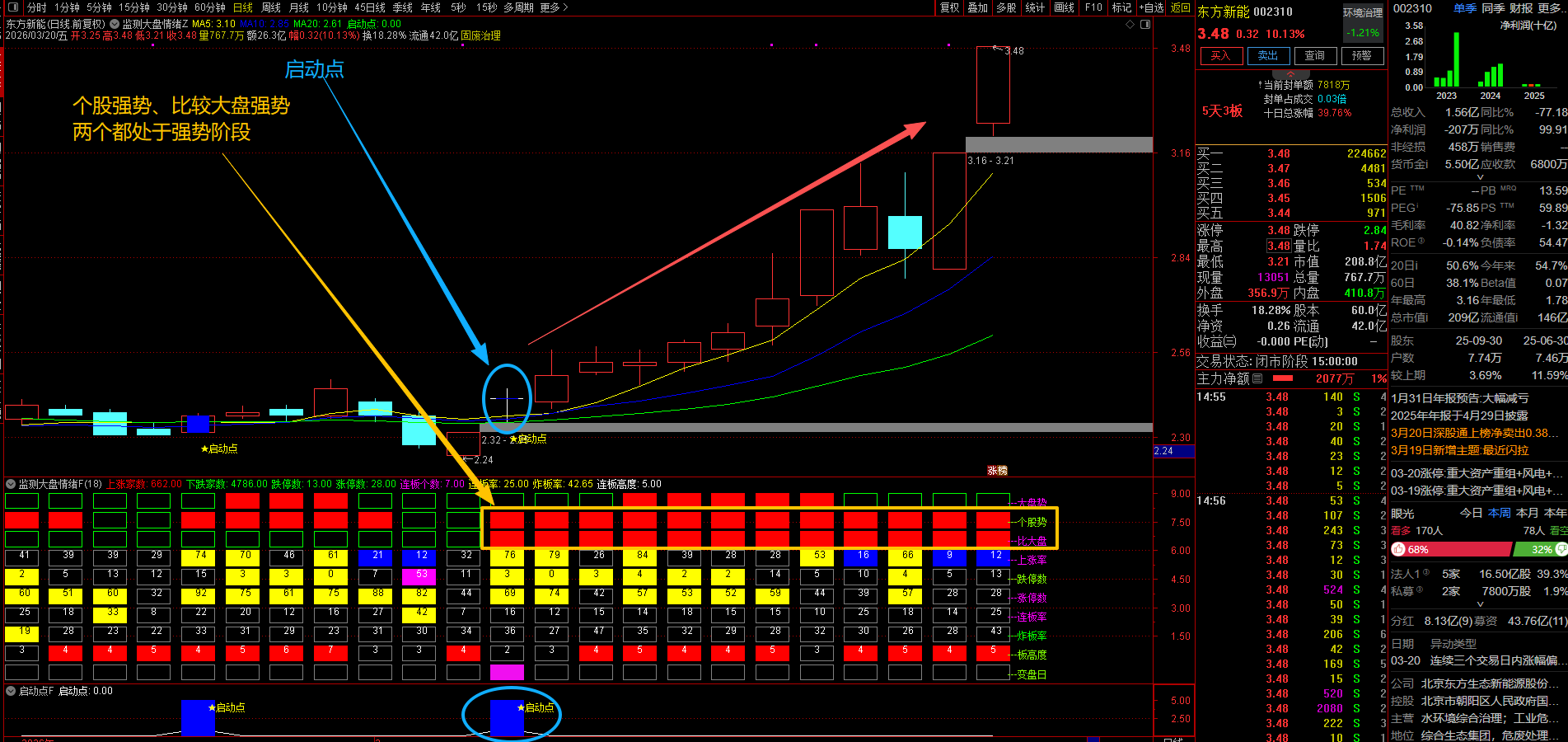
Task: Switch to 周线 weekly chart
Action: [x=271, y=7]
